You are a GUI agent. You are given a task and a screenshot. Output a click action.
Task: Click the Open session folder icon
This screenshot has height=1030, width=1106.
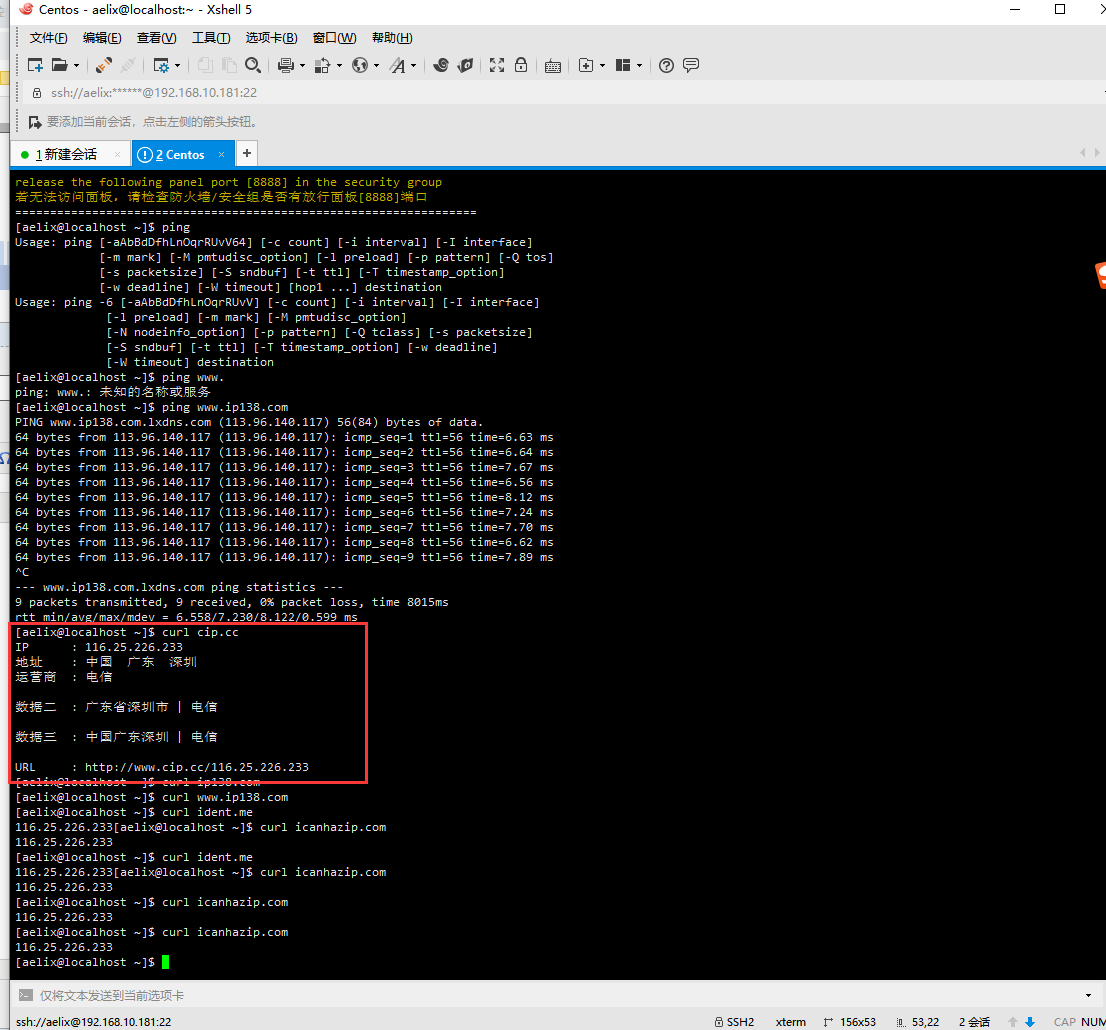tap(60, 66)
